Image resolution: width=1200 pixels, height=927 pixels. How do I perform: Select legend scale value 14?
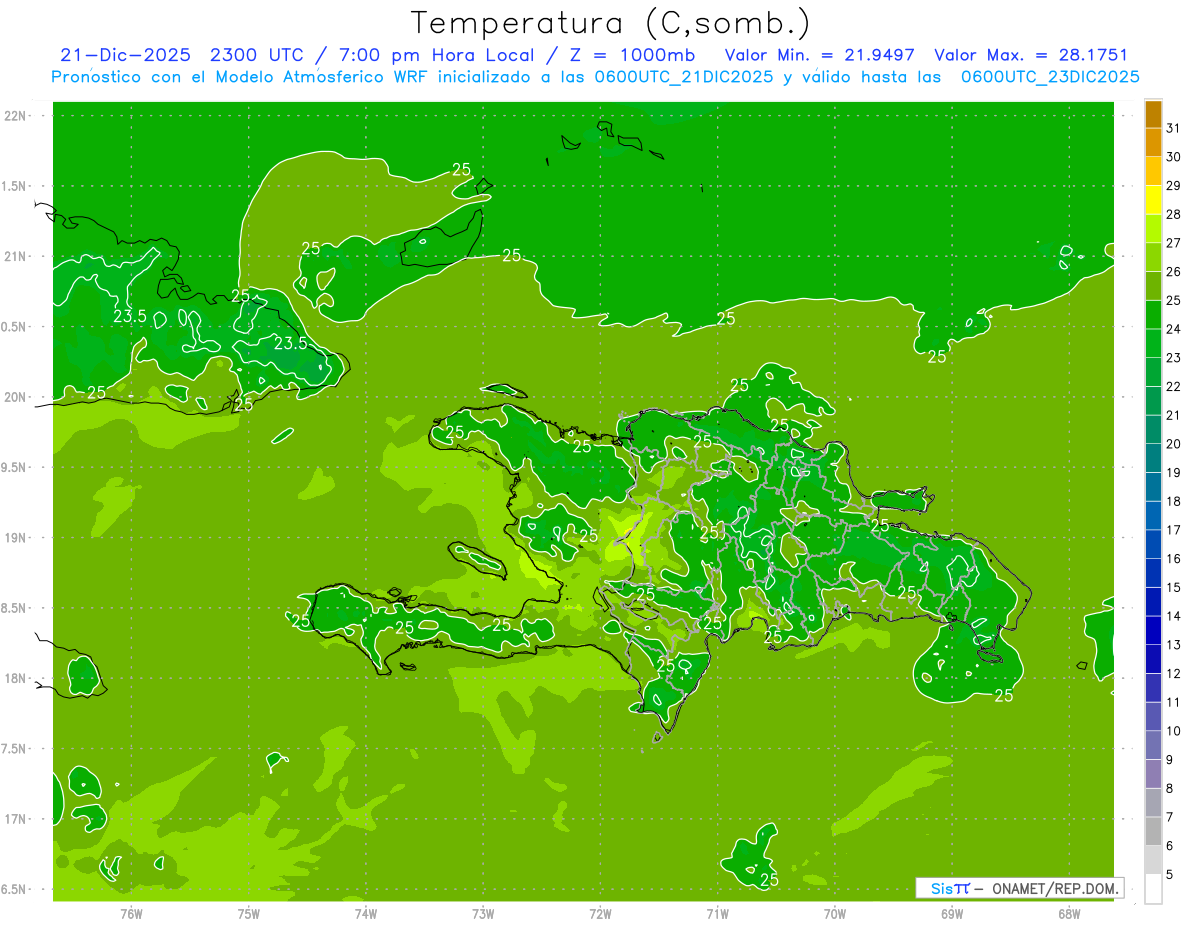[x=1173, y=616]
